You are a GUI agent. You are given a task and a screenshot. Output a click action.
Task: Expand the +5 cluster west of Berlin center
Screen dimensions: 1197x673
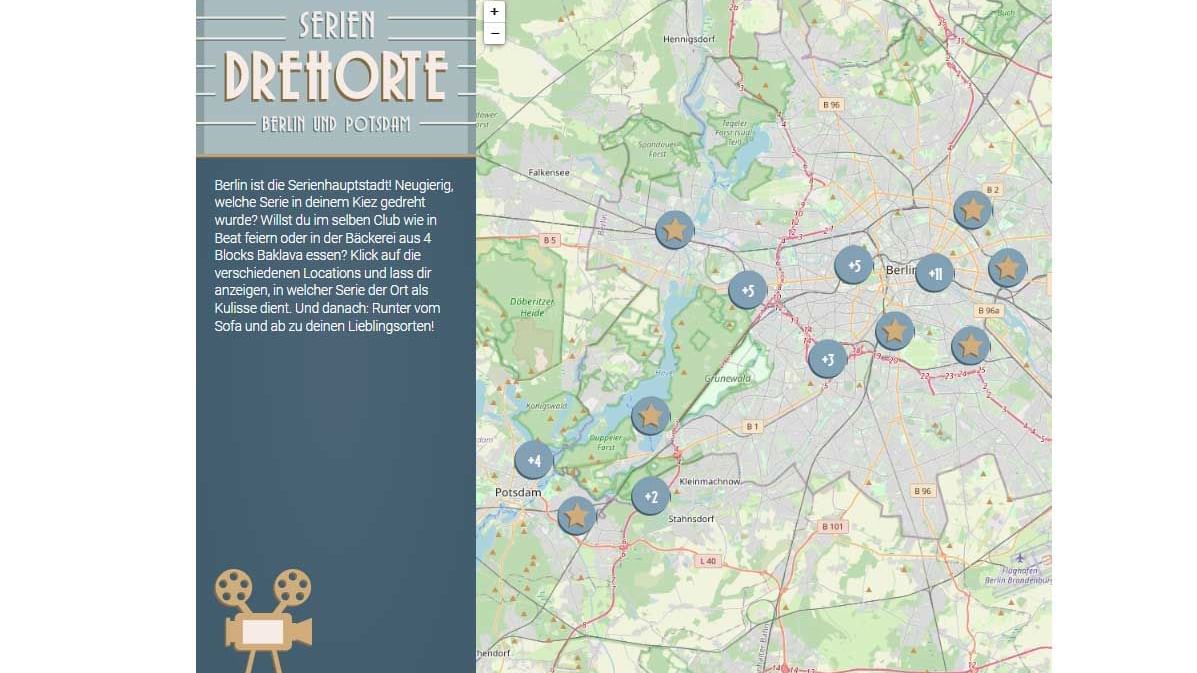point(854,266)
